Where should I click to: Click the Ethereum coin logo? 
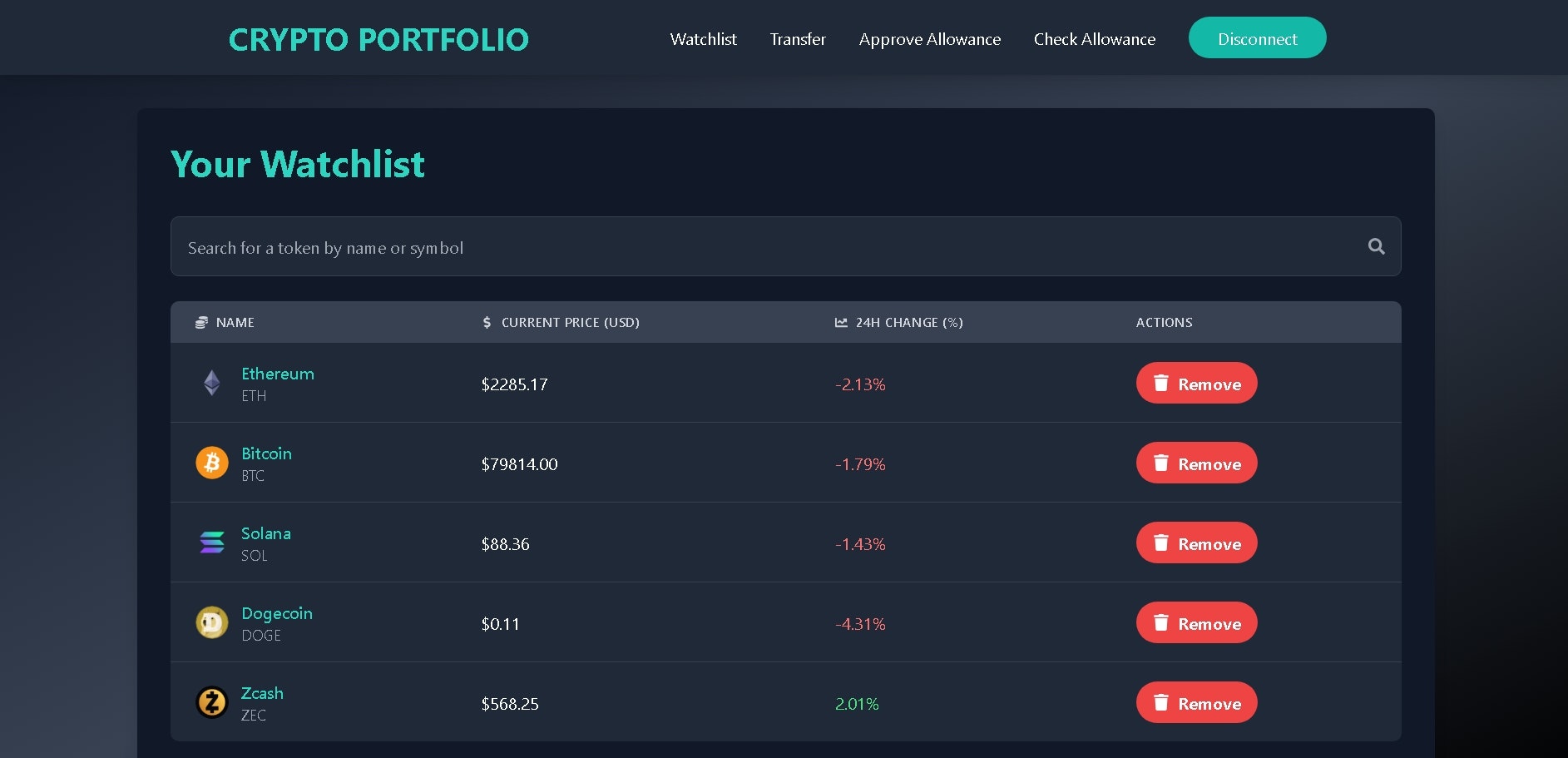(212, 383)
